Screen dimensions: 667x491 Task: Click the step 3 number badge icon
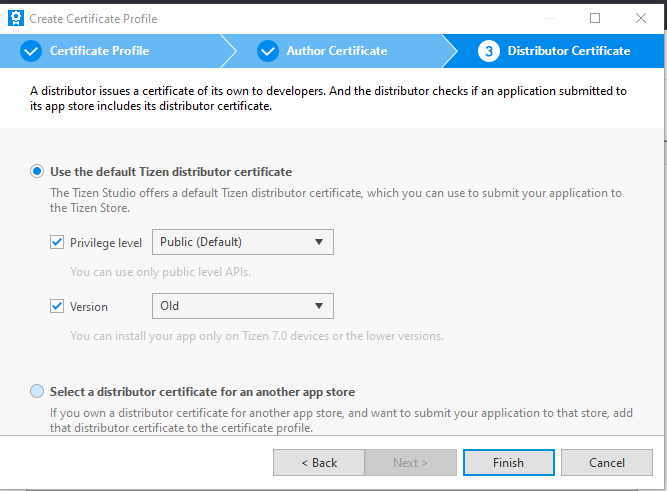coord(489,51)
